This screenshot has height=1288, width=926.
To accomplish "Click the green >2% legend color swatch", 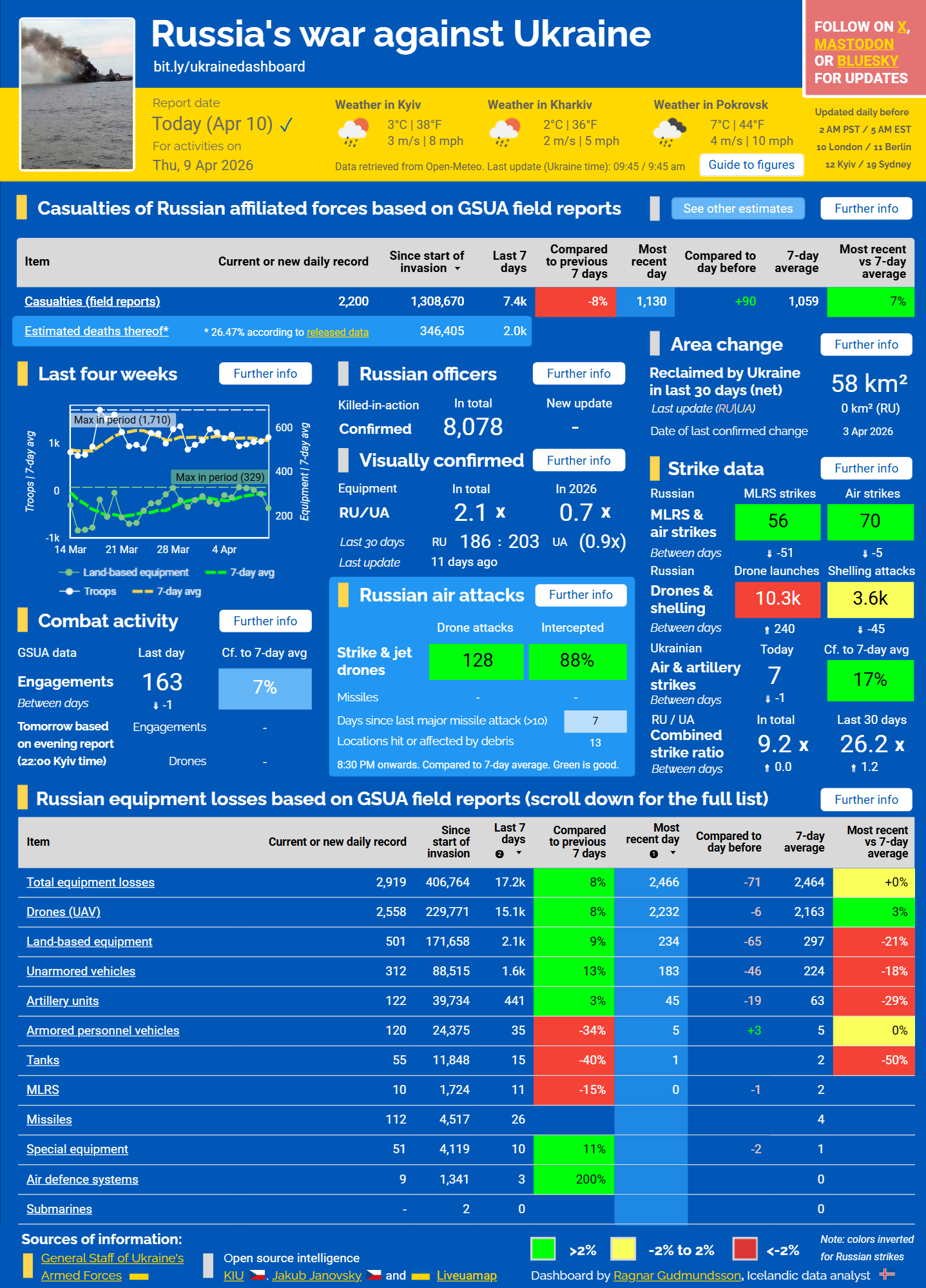I will click(x=543, y=1249).
